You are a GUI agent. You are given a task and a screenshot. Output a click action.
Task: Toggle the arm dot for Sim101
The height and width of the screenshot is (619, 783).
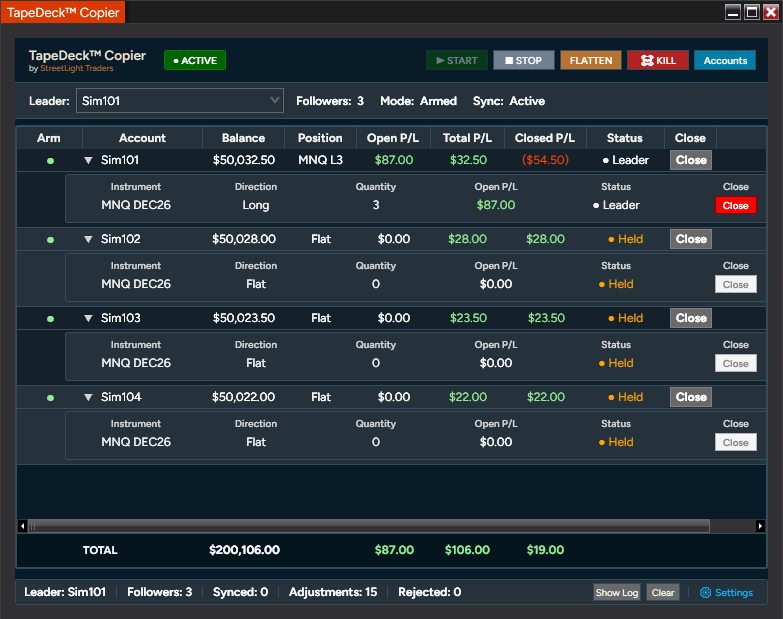(50, 161)
